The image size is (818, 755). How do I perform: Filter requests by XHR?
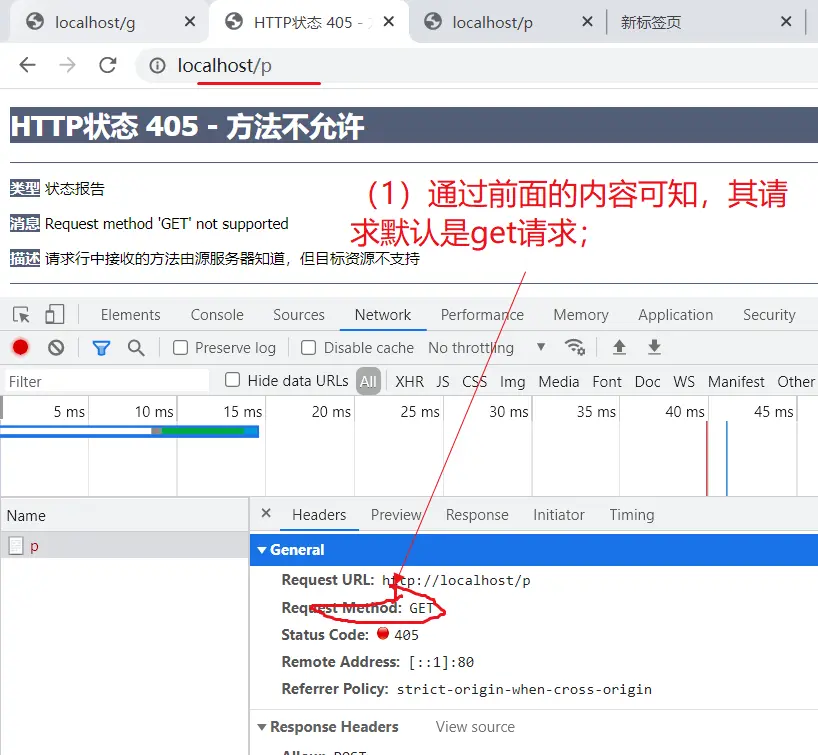tap(410, 381)
